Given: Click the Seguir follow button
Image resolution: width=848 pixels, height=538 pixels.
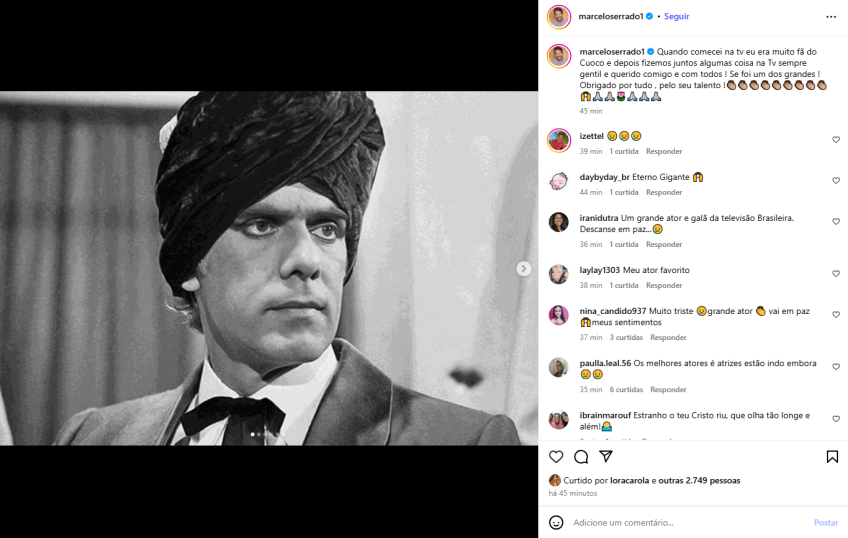Looking at the screenshot, I should click(x=677, y=17).
